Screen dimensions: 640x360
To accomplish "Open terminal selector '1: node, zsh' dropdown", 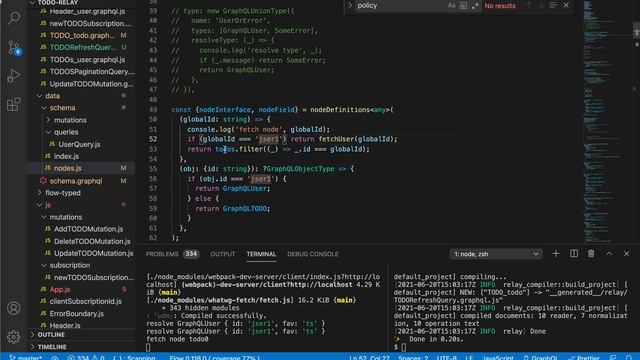I will tap(496, 254).
